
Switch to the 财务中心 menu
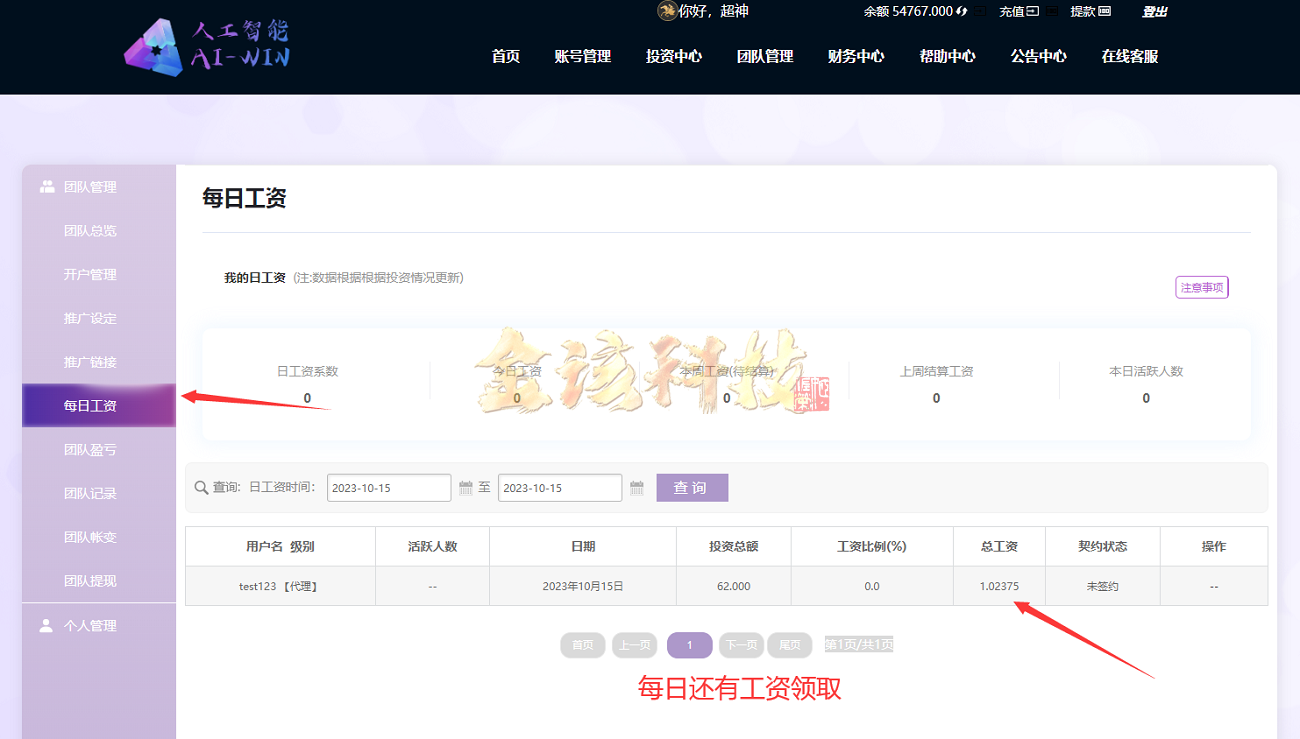coord(856,57)
